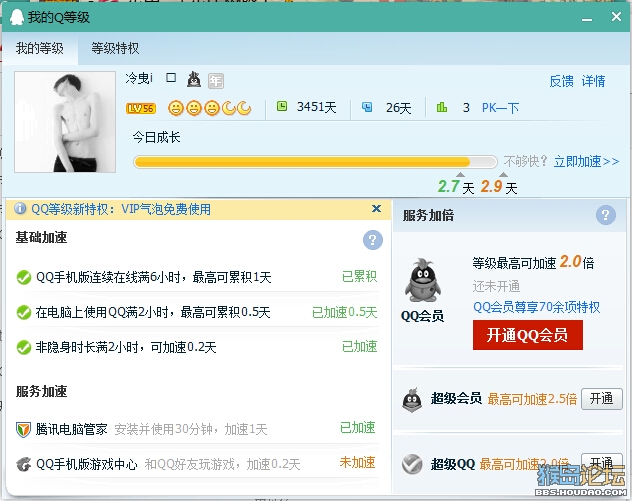This screenshot has width=632, height=501.
Task: Click 开通 button for 超级QQ
Action: pos(602,462)
